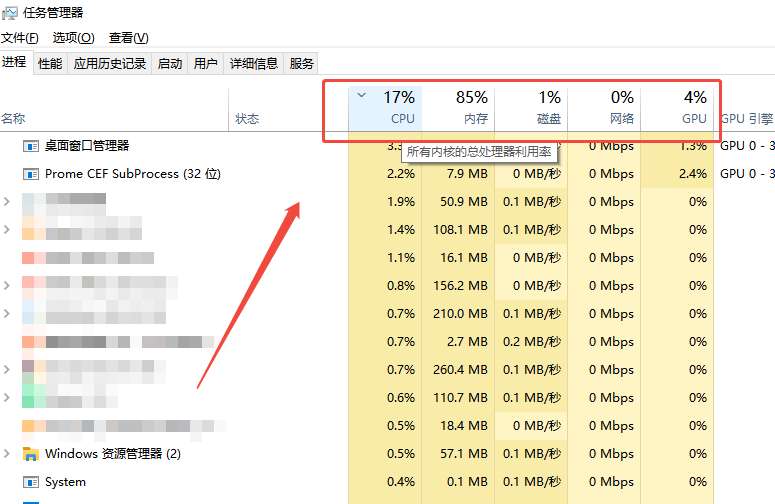Image resolution: width=775 pixels, height=504 pixels.
Task: Sort processes by the 内存 column header
Action: click(x=458, y=108)
